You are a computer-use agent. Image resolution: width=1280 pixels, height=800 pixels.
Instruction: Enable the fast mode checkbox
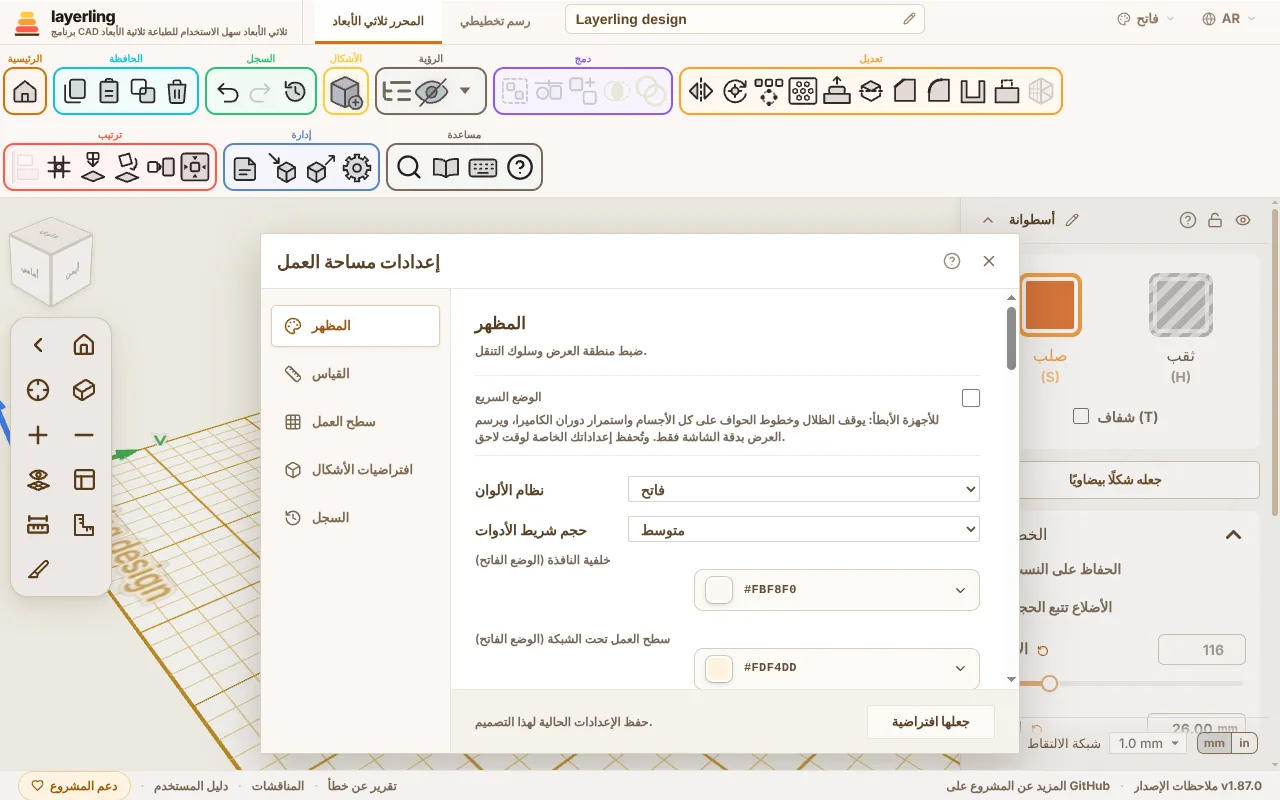click(x=971, y=398)
